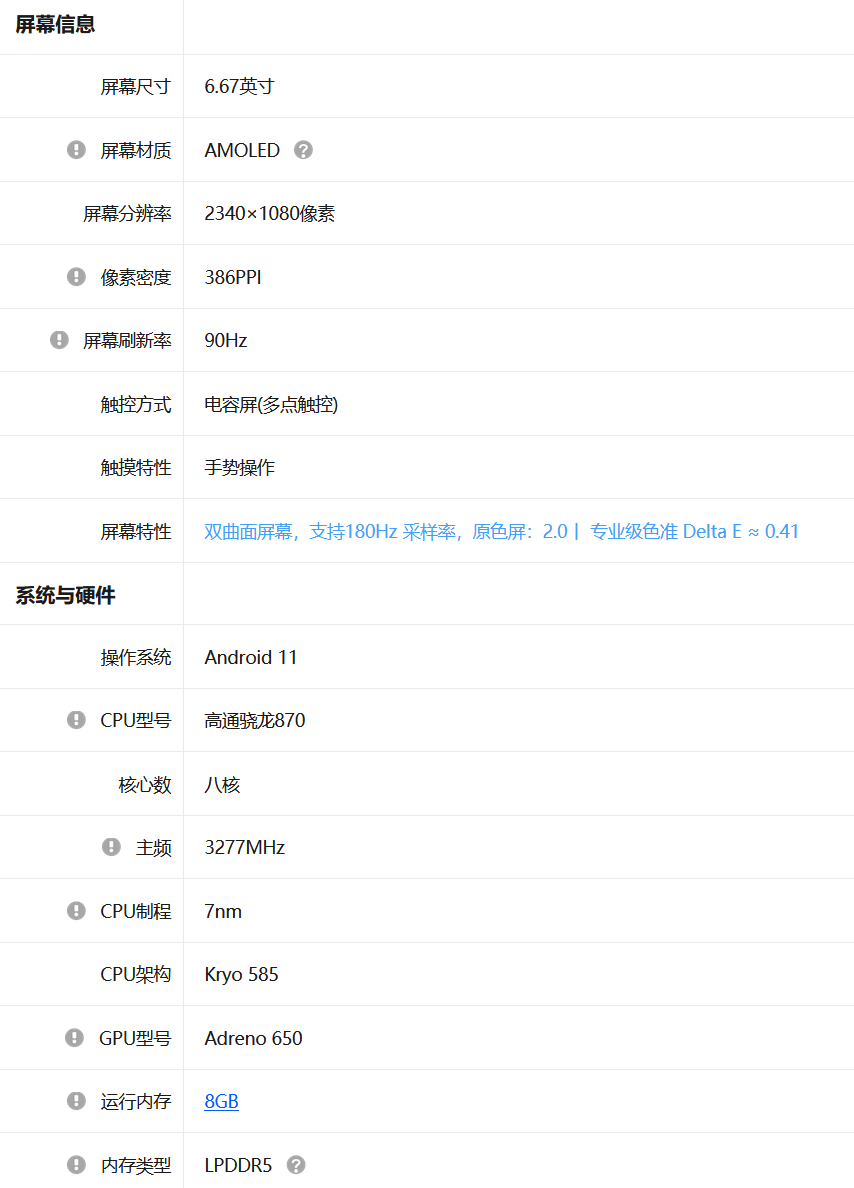
Task: Open the 8GB memory link
Action: coord(221,1101)
